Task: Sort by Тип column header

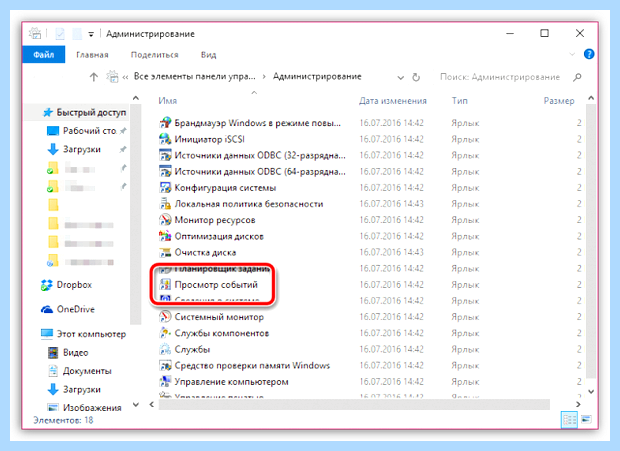Action: (x=459, y=101)
